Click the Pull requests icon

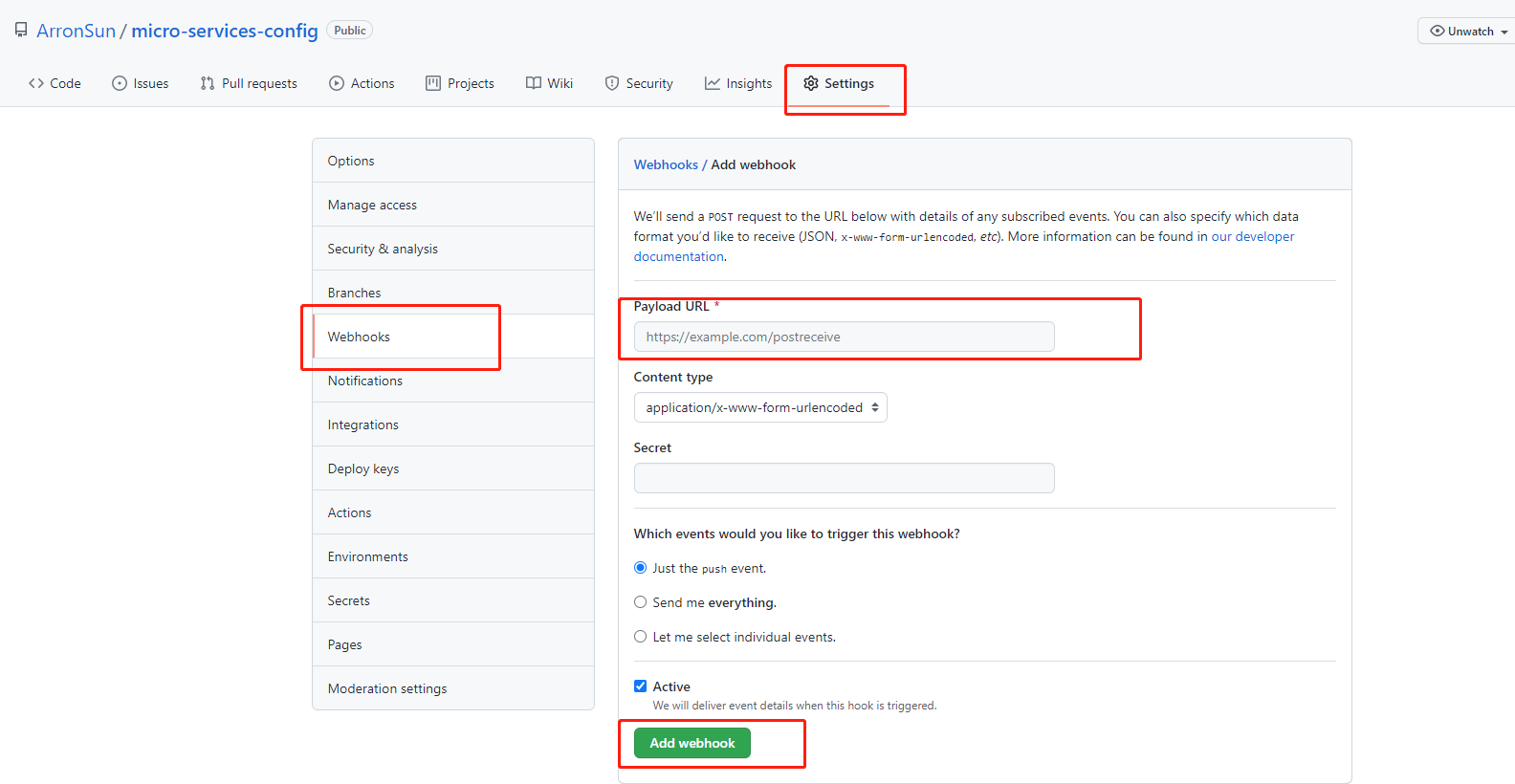tap(208, 83)
